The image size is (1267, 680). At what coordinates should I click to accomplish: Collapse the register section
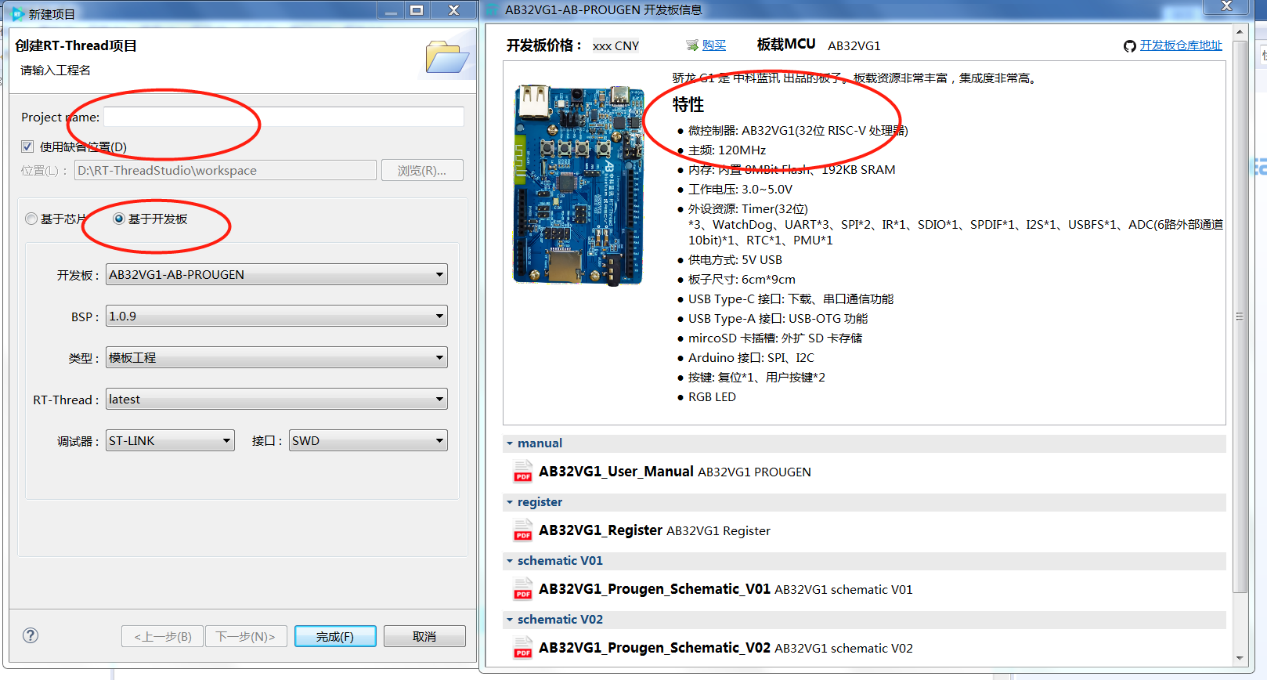click(x=509, y=502)
